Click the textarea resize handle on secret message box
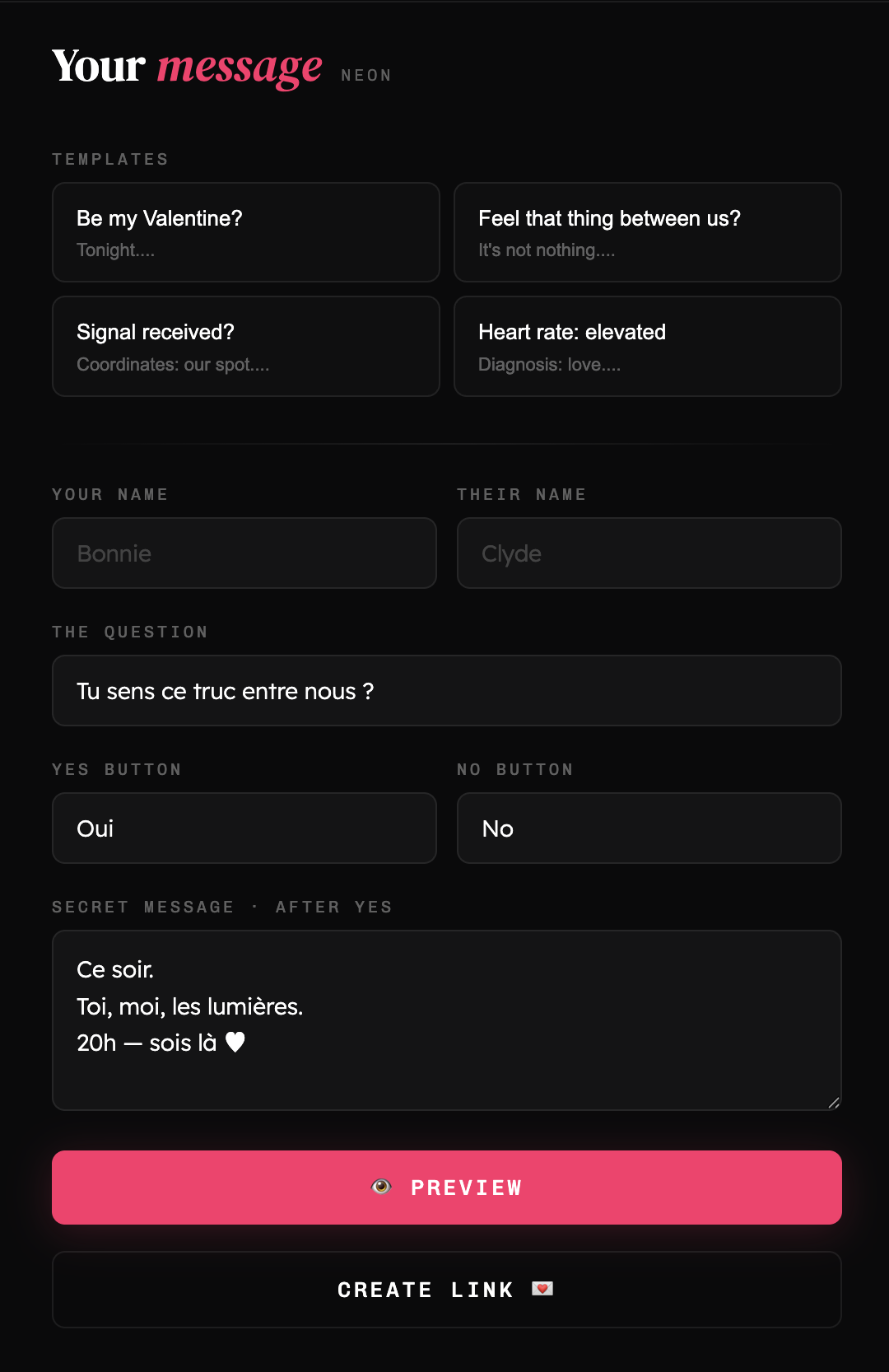 click(834, 1101)
